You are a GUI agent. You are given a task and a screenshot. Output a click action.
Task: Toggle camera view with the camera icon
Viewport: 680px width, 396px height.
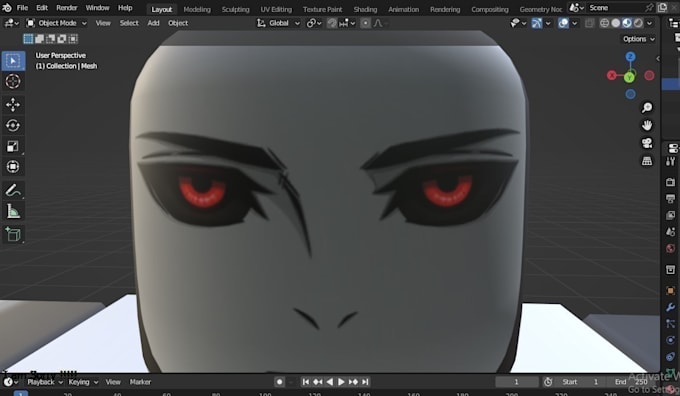647,143
